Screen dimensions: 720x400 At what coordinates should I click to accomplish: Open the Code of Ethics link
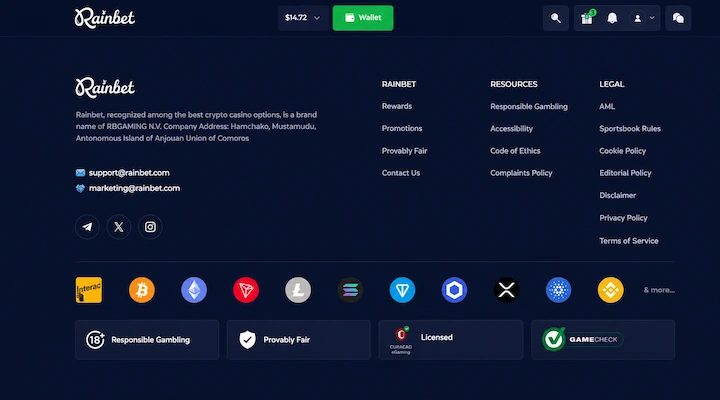click(x=515, y=151)
